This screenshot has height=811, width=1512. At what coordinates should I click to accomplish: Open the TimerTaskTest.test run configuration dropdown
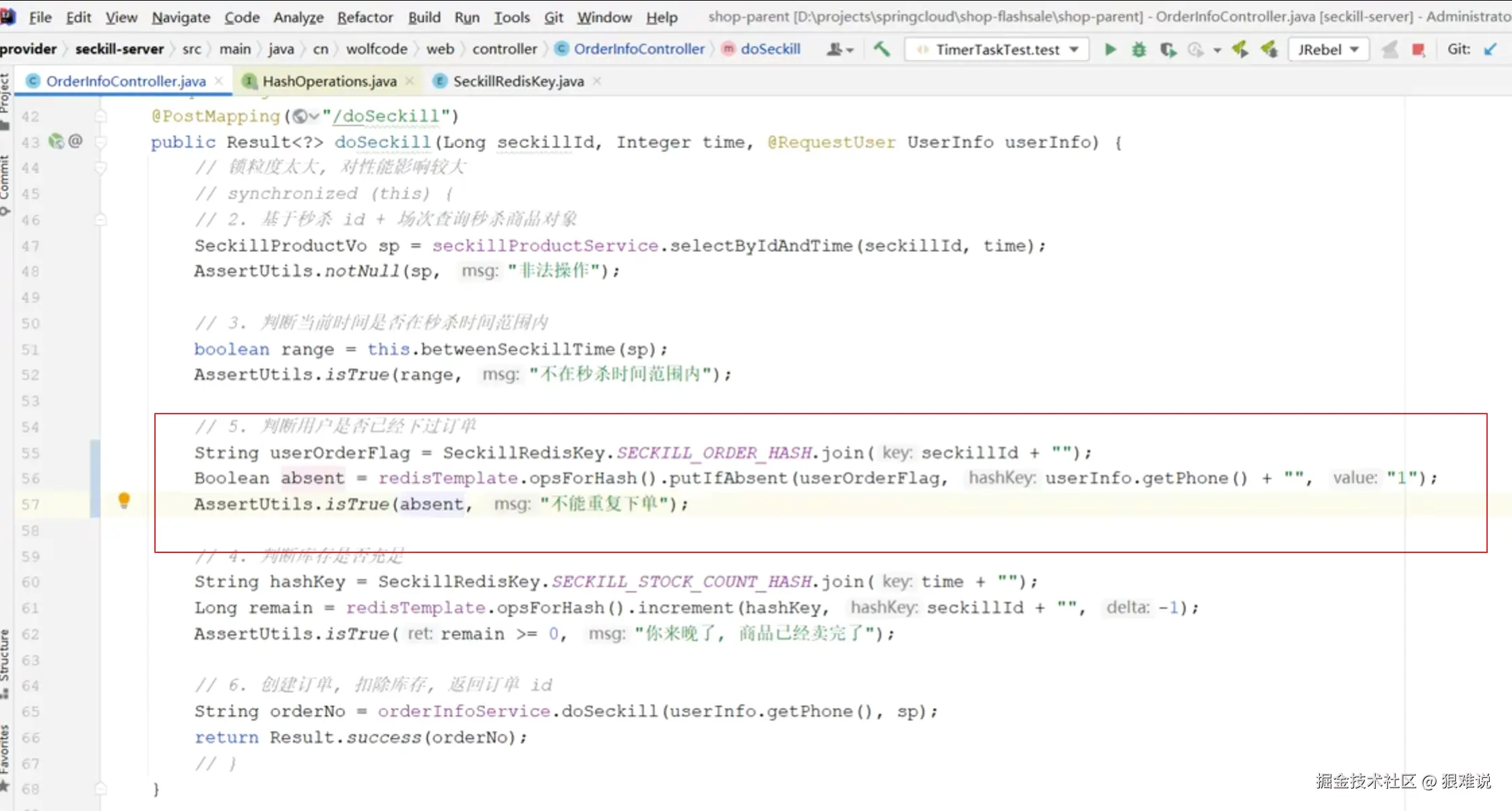(x=997, y=49)
